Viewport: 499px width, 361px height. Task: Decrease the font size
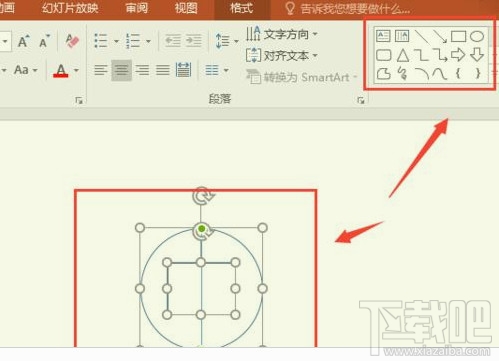click(x=44, y=41)
